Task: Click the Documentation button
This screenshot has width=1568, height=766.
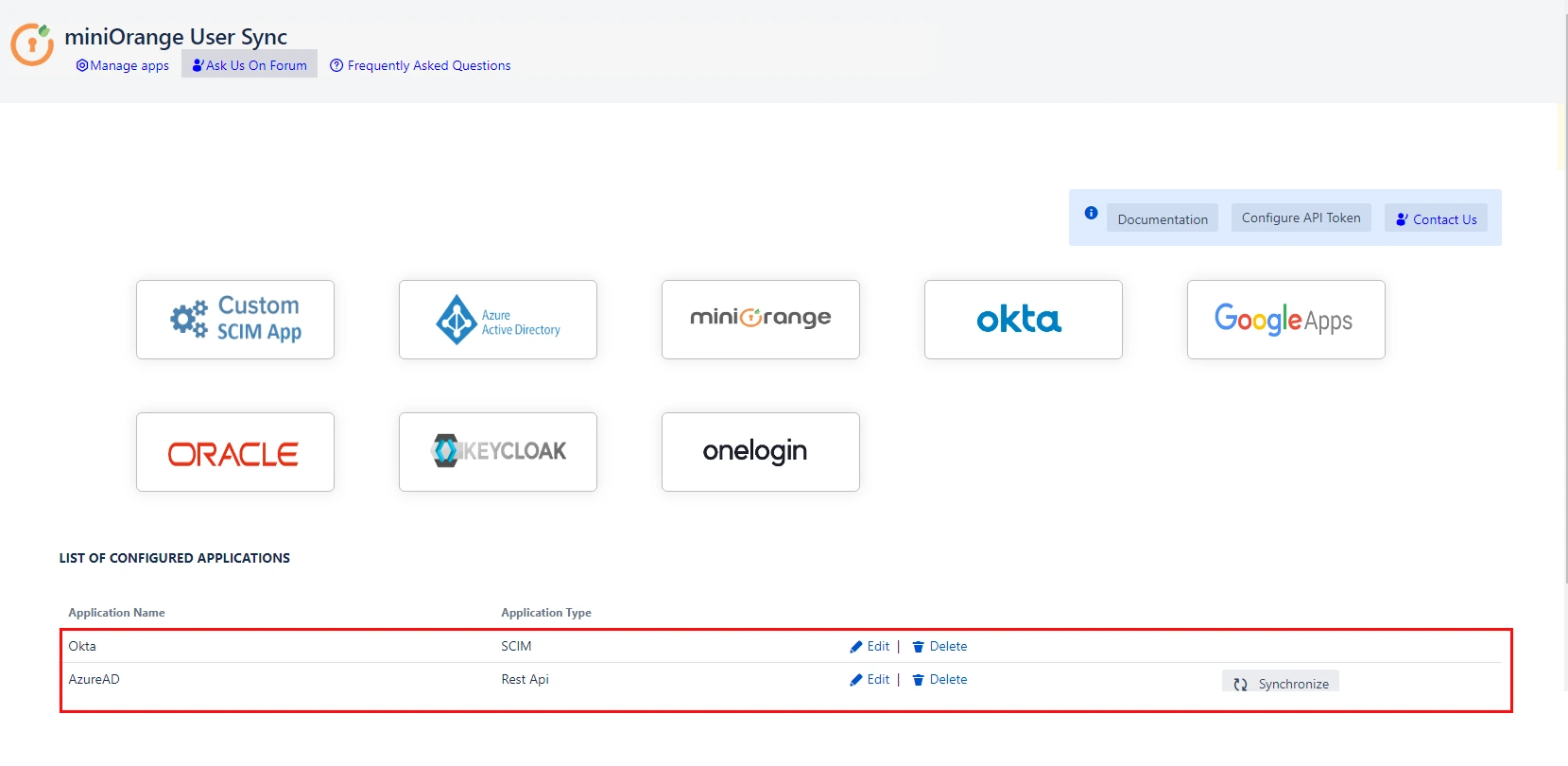Action: [x=1163, y=218]
